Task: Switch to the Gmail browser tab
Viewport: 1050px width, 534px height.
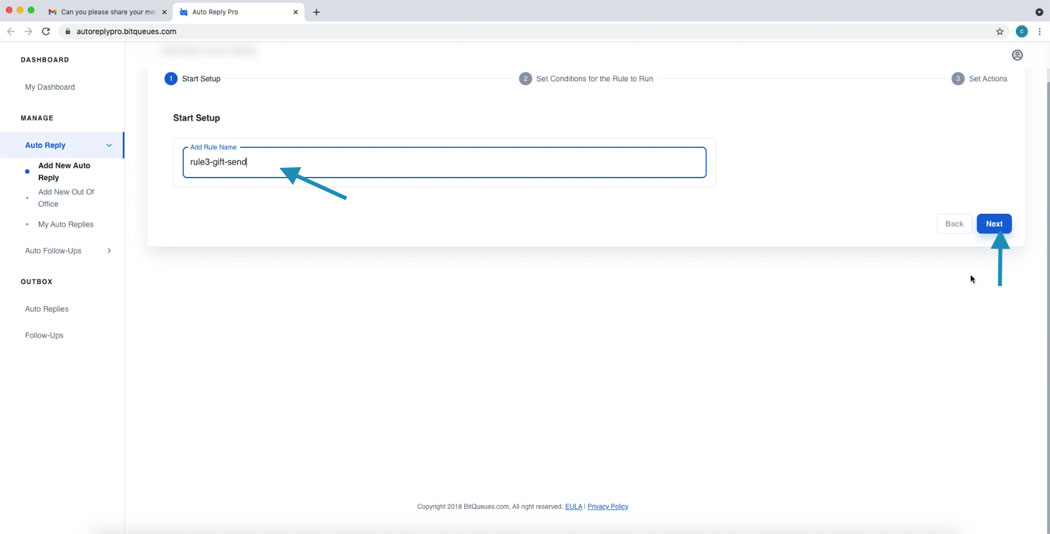Action: [x=107, y=12]
